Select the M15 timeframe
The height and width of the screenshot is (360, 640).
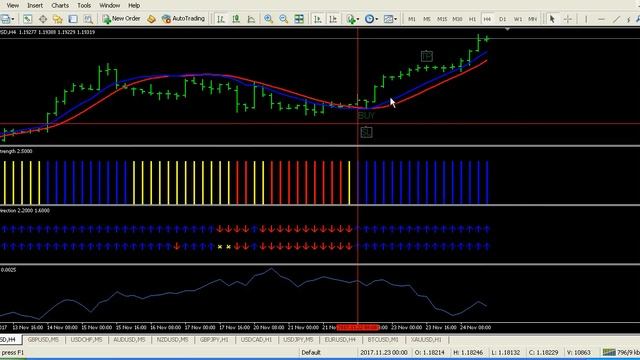[442, 19]
